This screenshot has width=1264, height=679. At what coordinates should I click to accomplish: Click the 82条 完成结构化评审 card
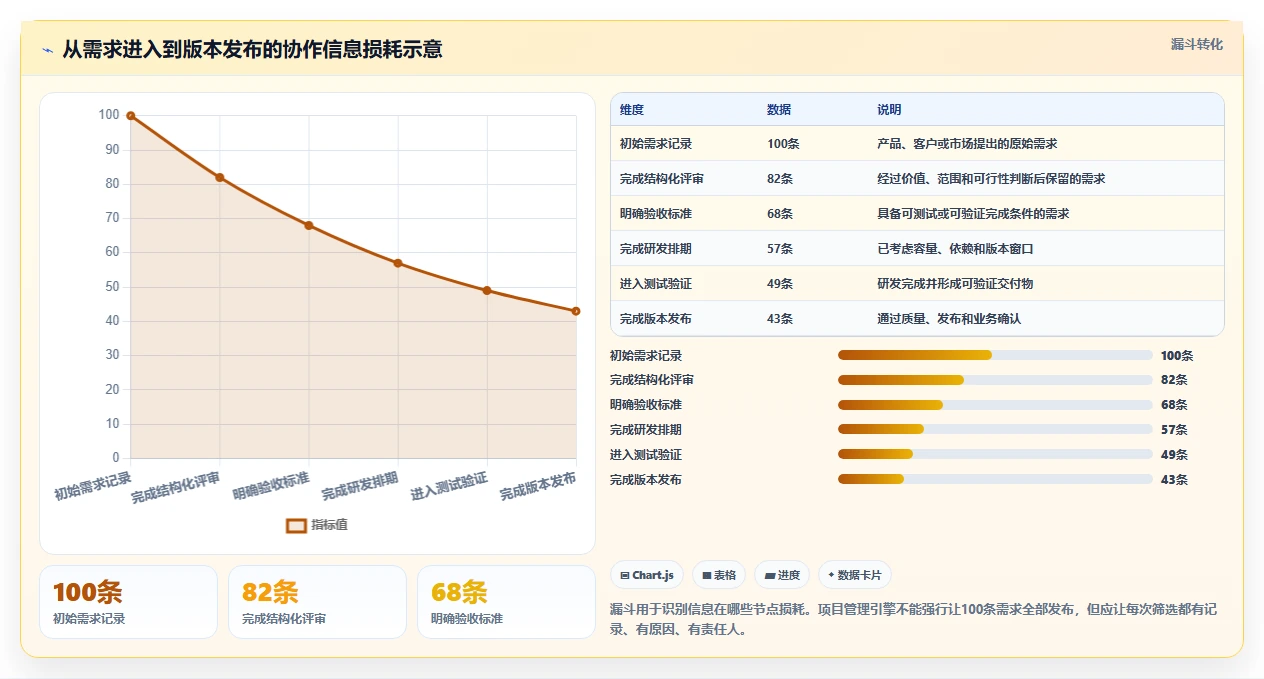pos(317,602)
